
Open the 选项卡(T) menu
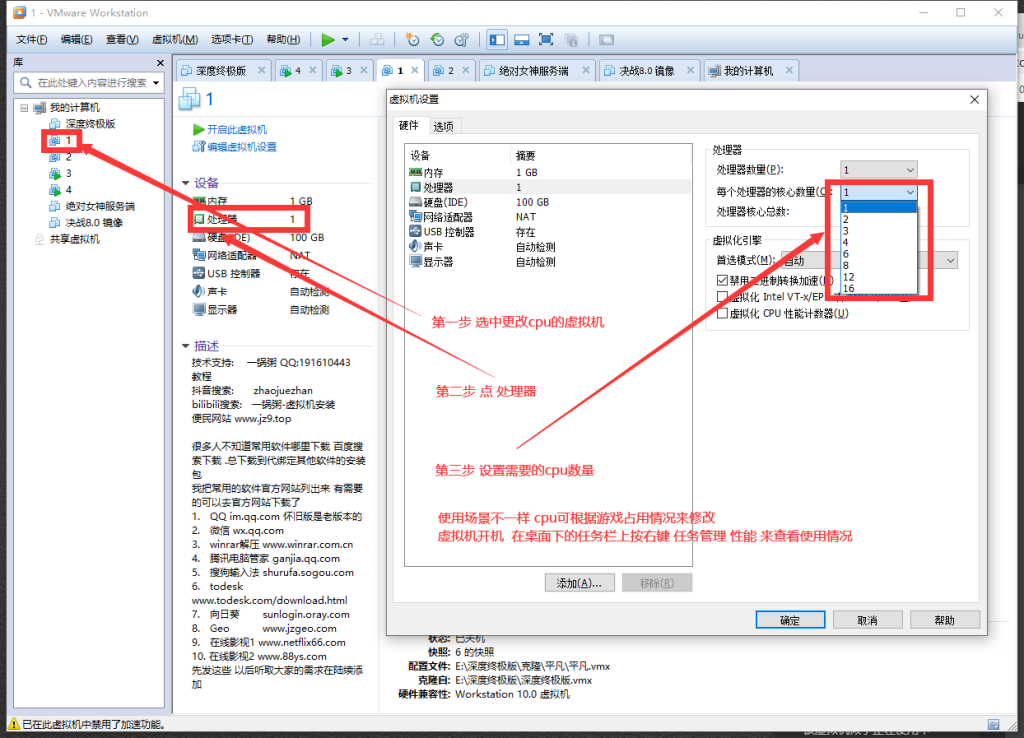coord(232,40)
